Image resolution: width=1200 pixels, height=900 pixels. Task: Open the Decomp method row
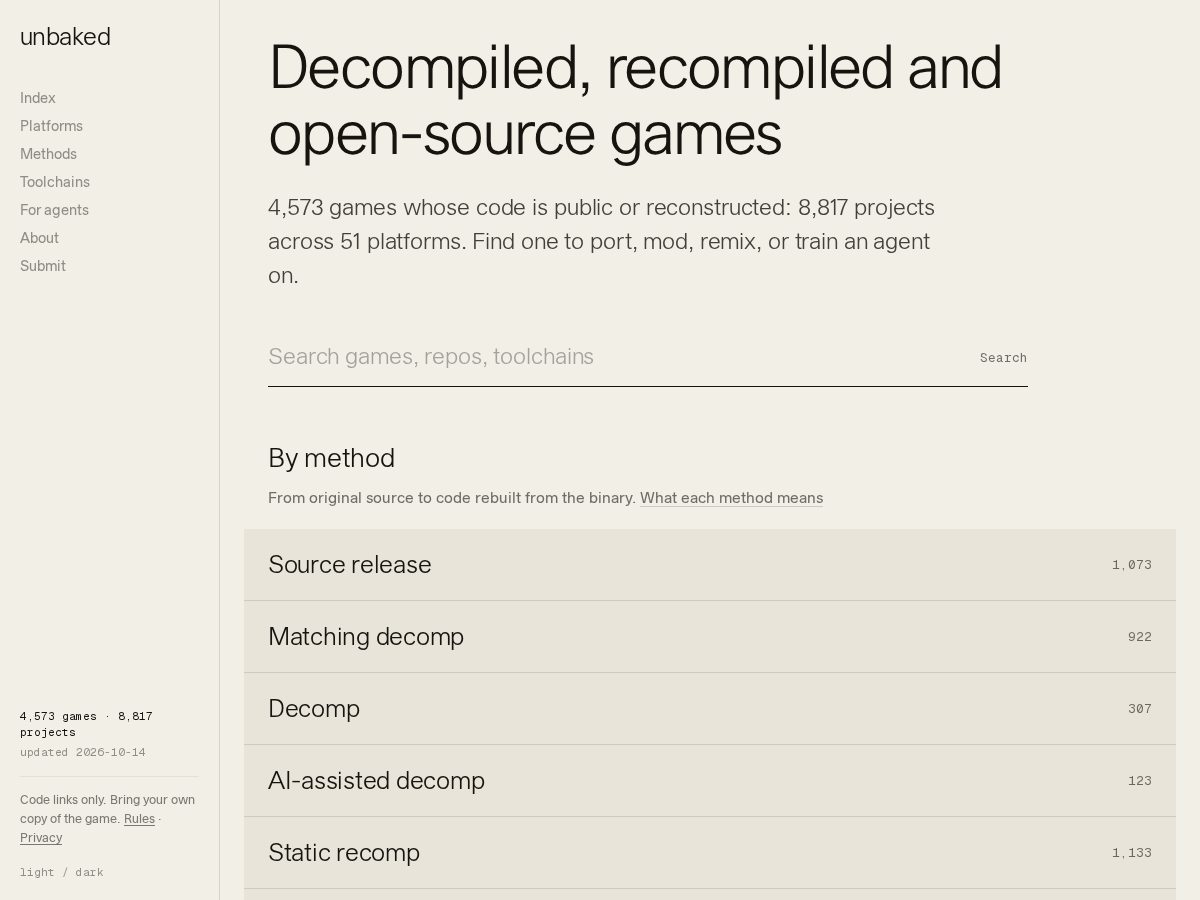710,709
